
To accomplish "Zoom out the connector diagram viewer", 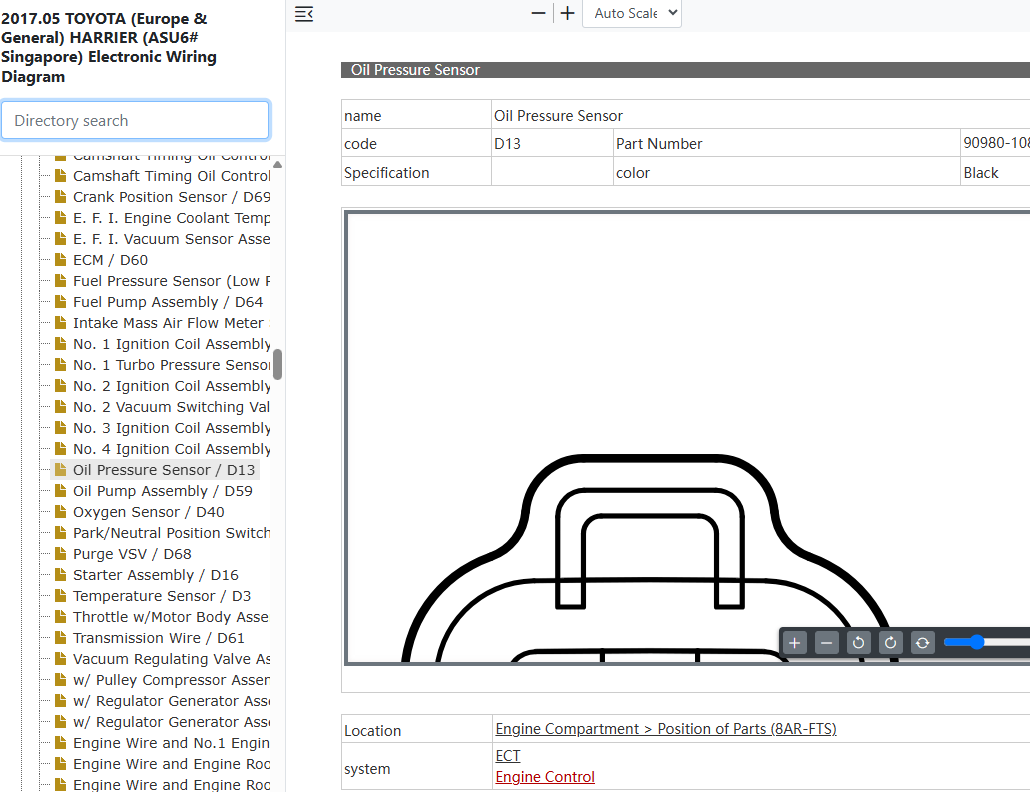I will tap(826, 643).
